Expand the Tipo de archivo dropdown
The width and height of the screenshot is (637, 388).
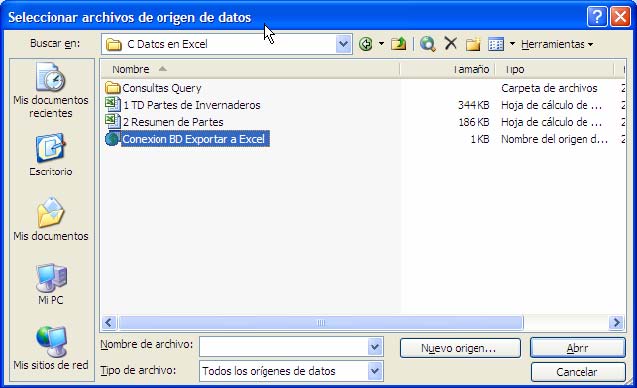(375, 371)
